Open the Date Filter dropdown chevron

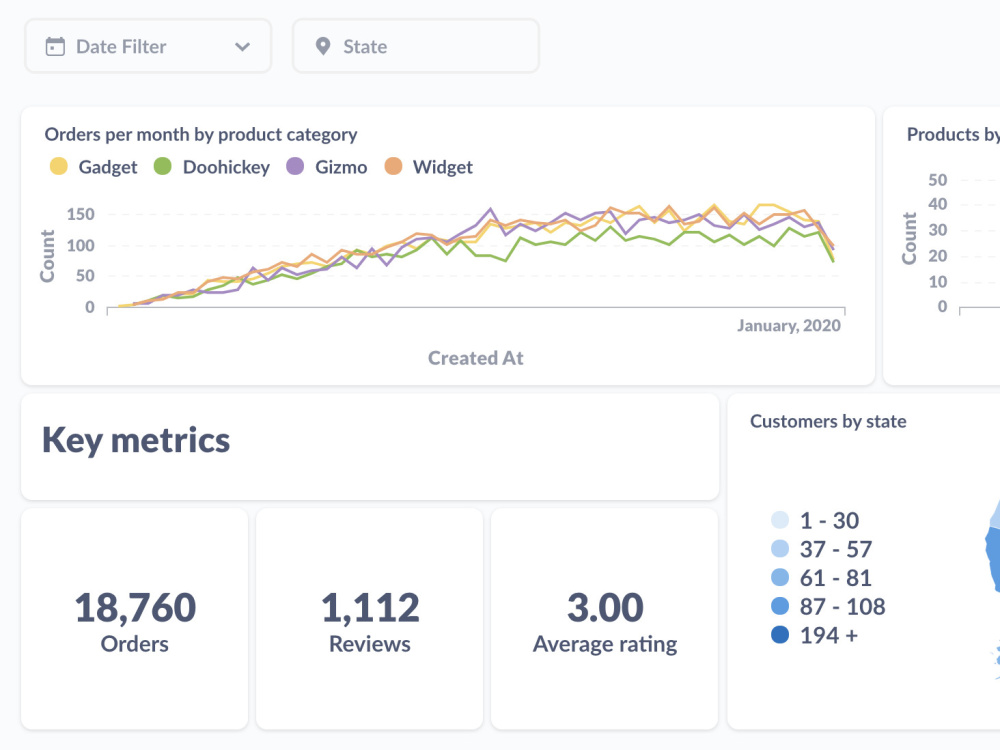[241, 45]
